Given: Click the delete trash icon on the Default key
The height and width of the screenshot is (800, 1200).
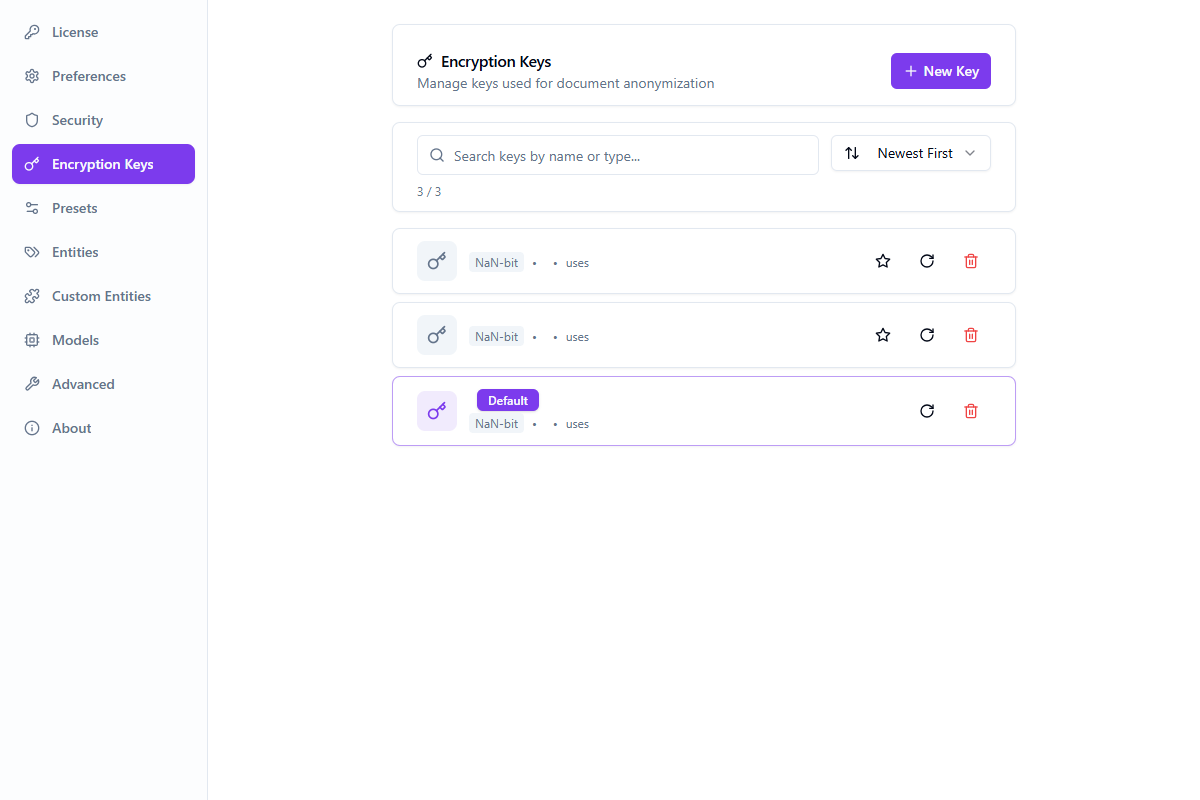Looking at the screenshot, I should tap(970, 411).
